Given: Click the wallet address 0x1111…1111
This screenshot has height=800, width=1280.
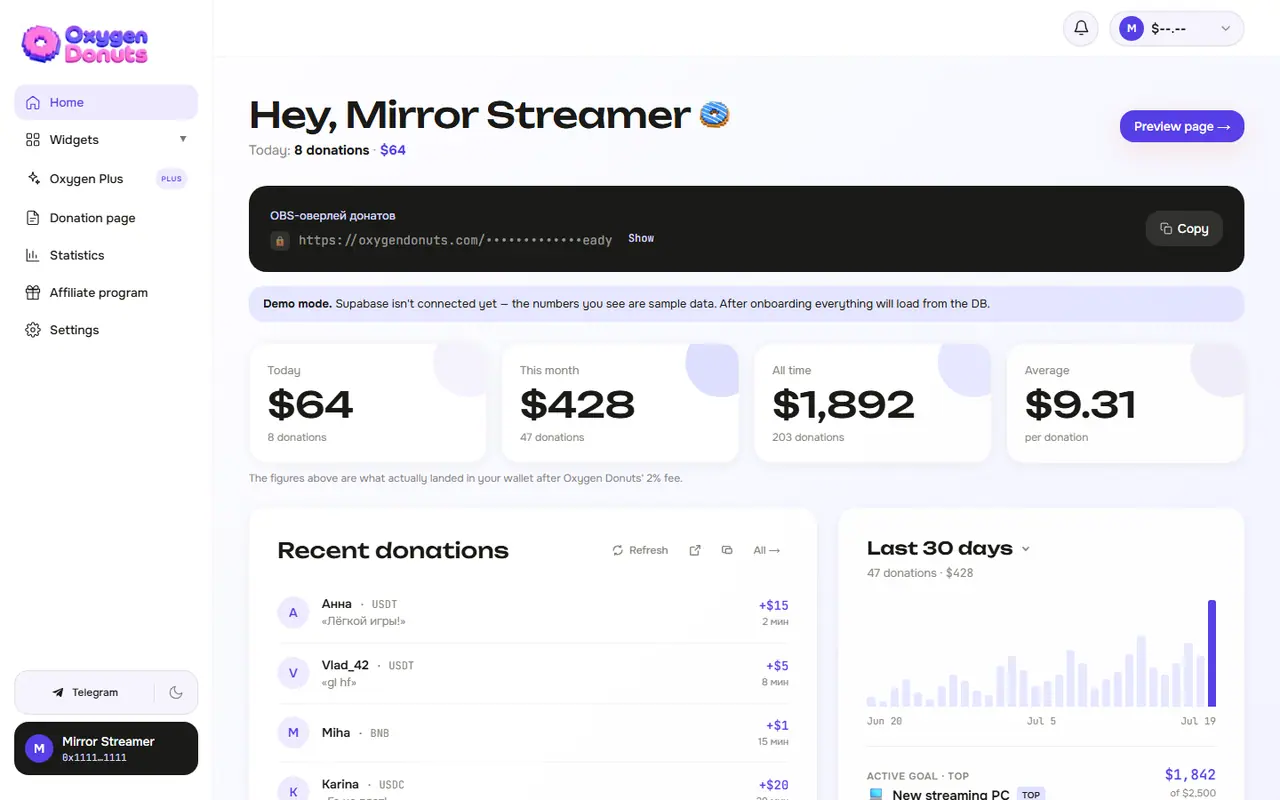Looking at the screenshot, I should 94,758.
